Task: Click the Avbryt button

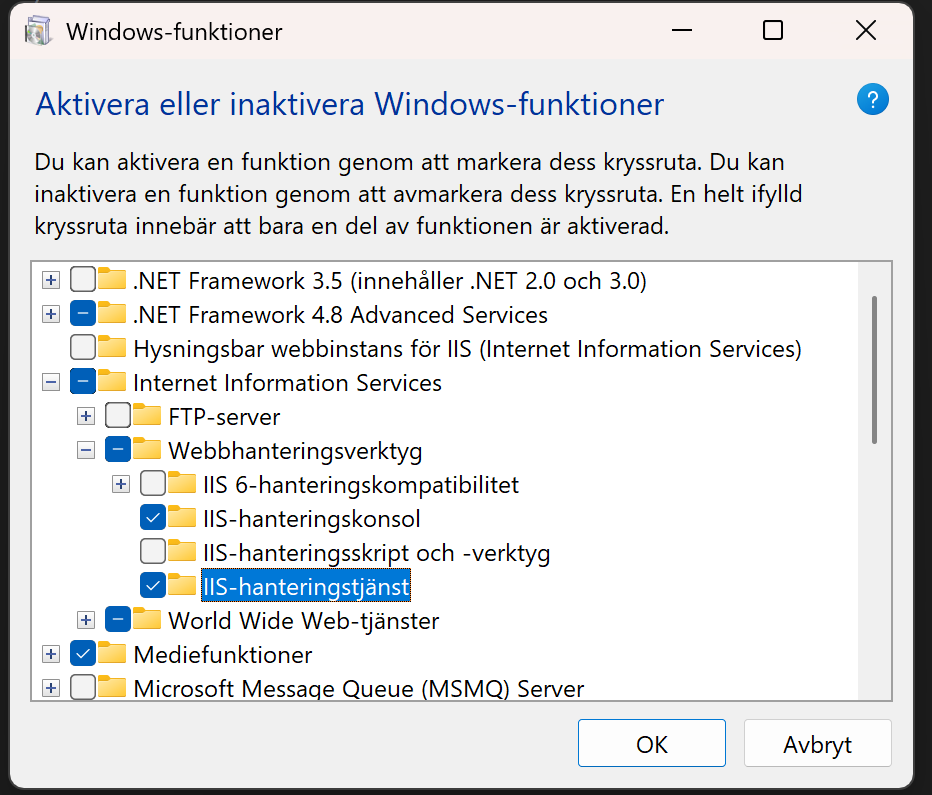Action: click(x=817, y=745)
